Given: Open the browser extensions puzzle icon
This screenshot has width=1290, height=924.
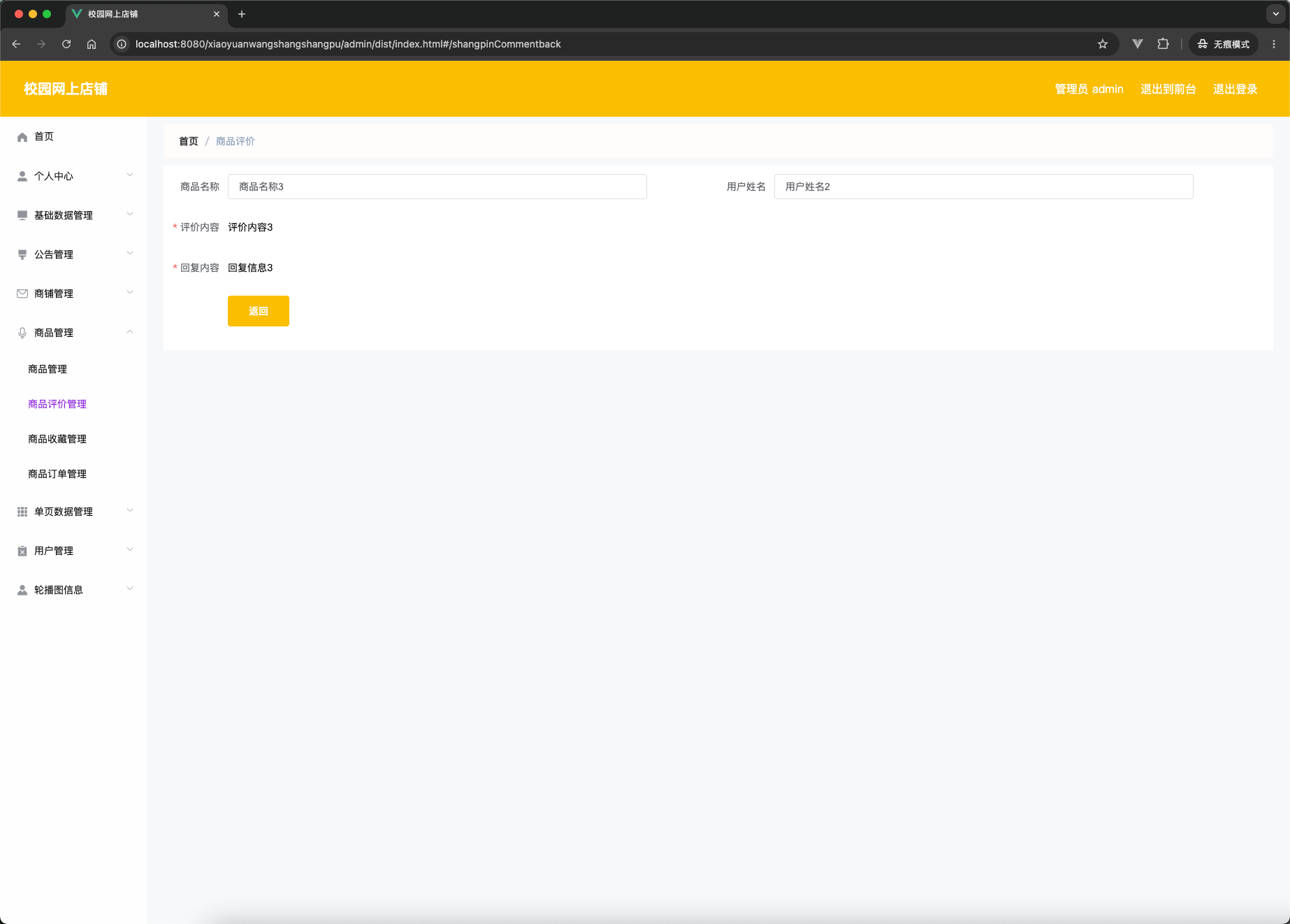Looking at the screenshot, I should click(x=1163, y=44).
